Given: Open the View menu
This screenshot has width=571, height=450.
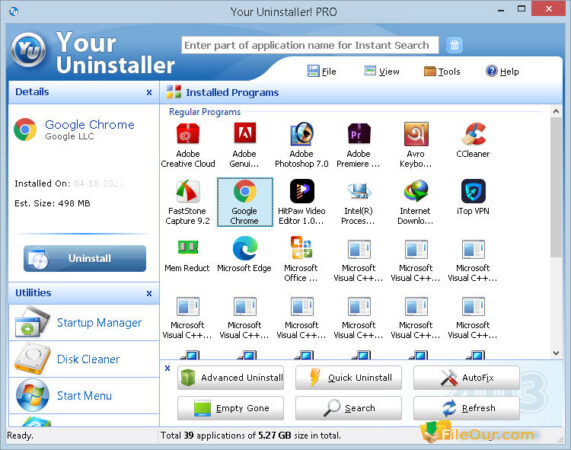Looking at the screenshot, I should (382, 71).
